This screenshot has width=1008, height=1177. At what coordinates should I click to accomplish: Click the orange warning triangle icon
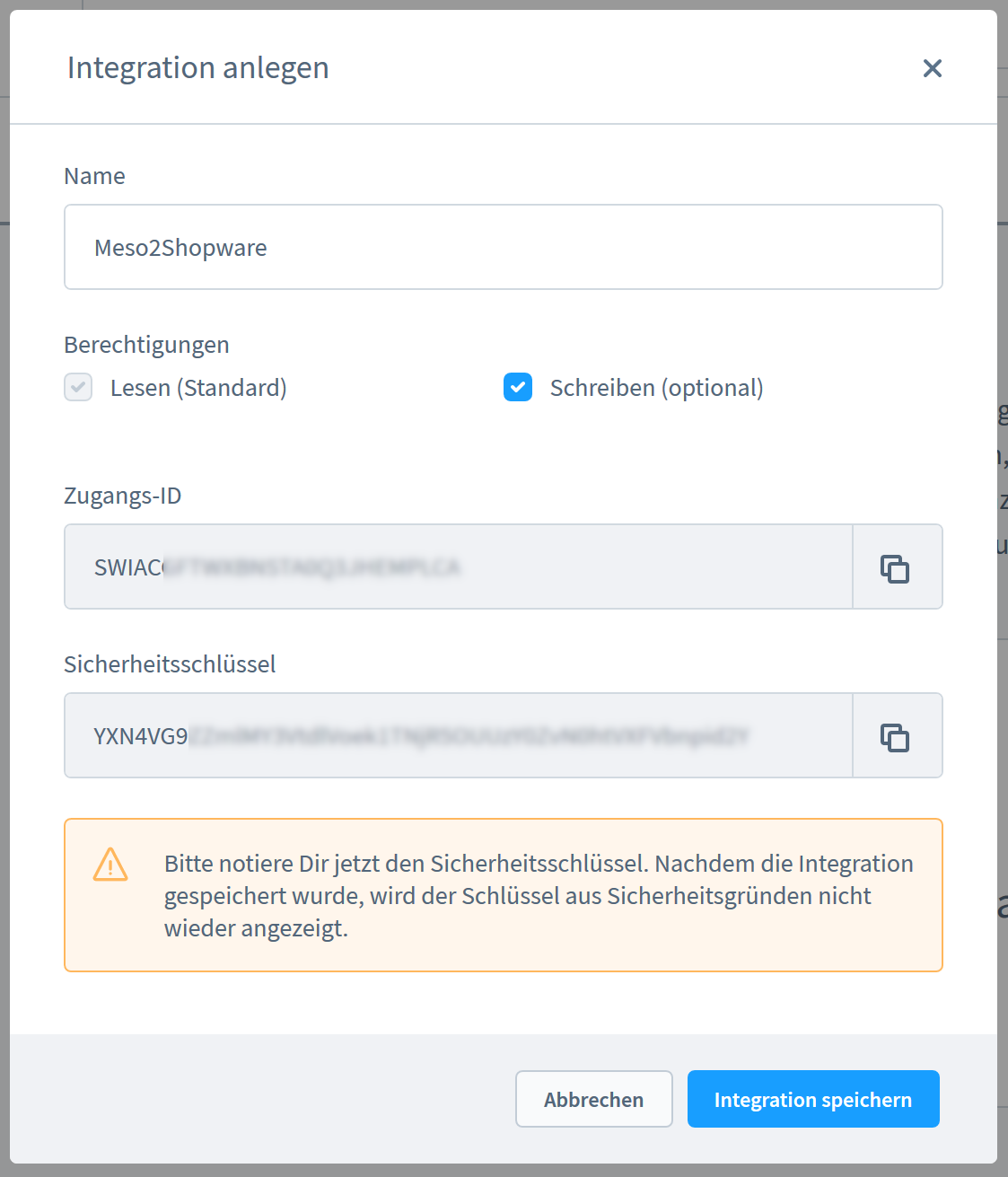pyautogui.click(x=110, y=865)
